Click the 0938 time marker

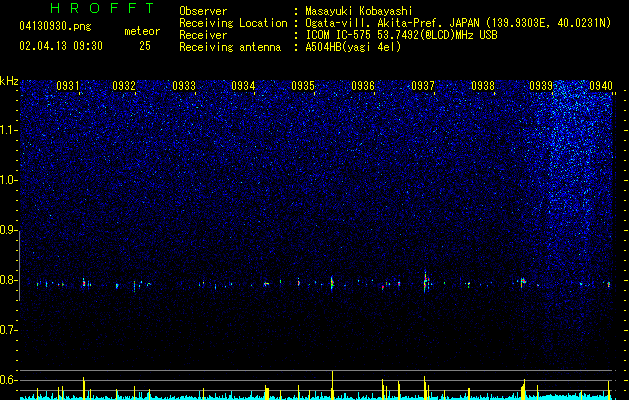pos(483,86)
